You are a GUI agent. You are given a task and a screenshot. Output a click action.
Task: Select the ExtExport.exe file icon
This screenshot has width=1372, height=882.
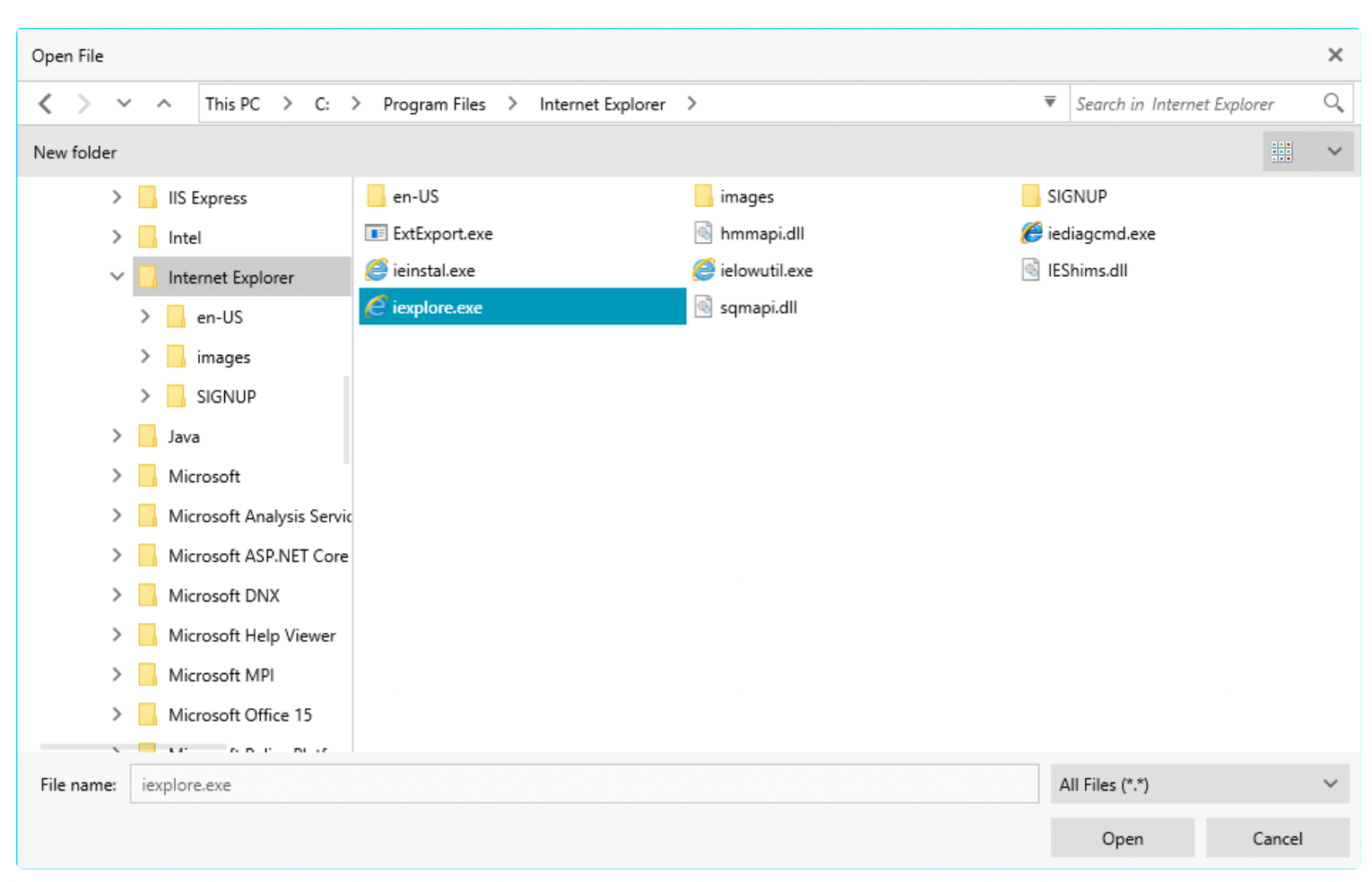[x=376, y=234]
